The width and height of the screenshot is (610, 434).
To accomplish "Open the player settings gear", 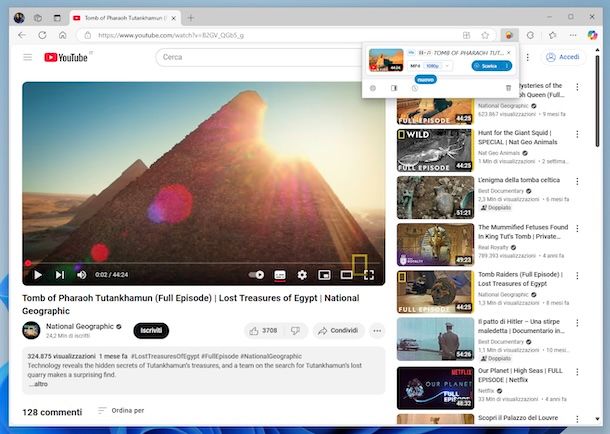I will (x=302, y=275).
